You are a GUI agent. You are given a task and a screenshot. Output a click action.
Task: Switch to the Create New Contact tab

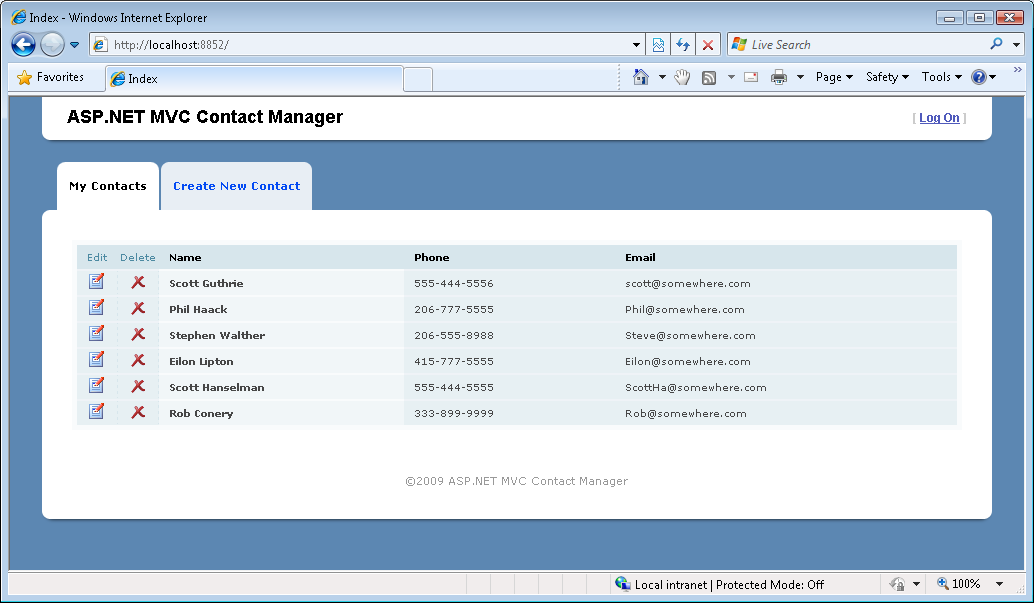click(x=236, y=186)
